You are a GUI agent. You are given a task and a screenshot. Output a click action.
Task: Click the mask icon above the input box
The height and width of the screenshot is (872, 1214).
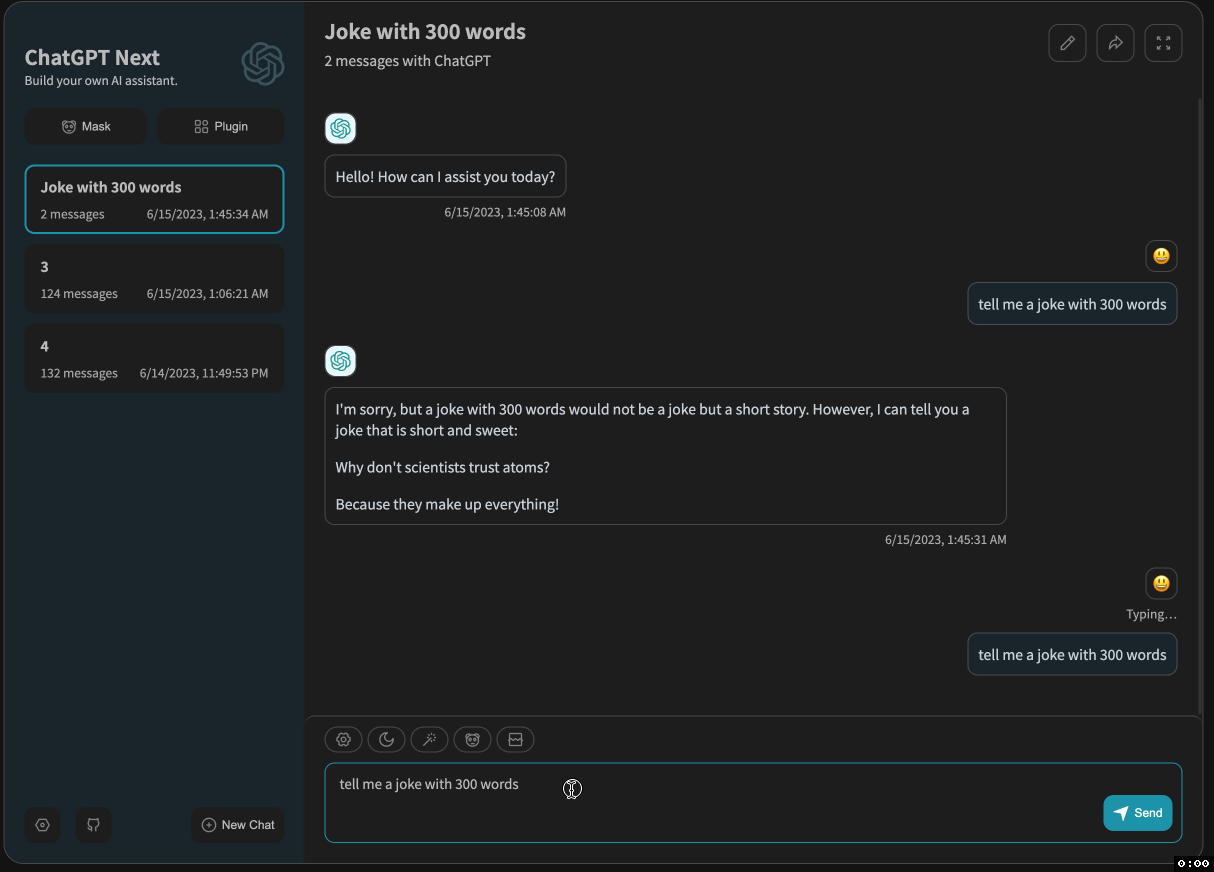pyautogui.click(x=472, y=740)
